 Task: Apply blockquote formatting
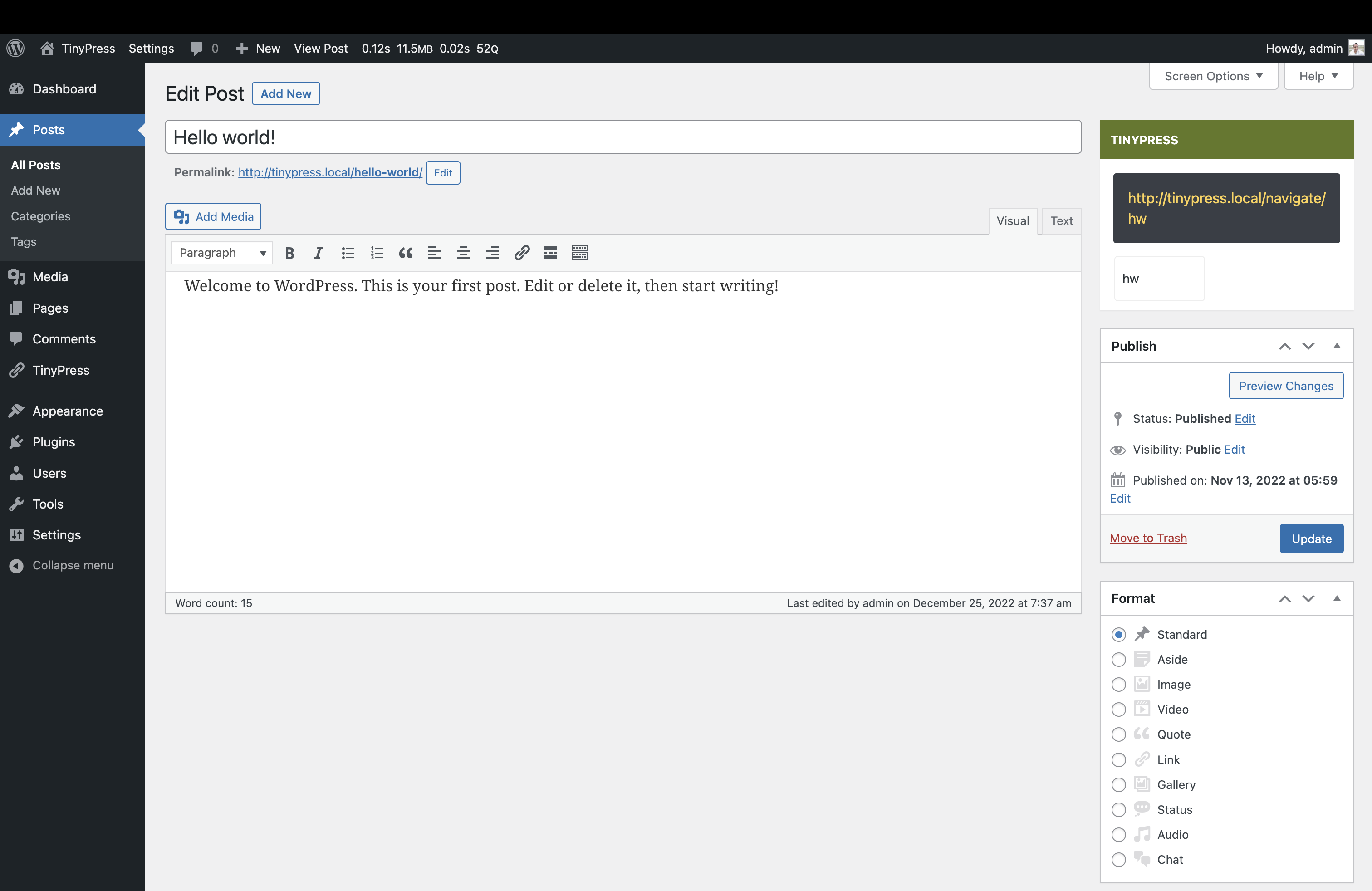[406, 253]
